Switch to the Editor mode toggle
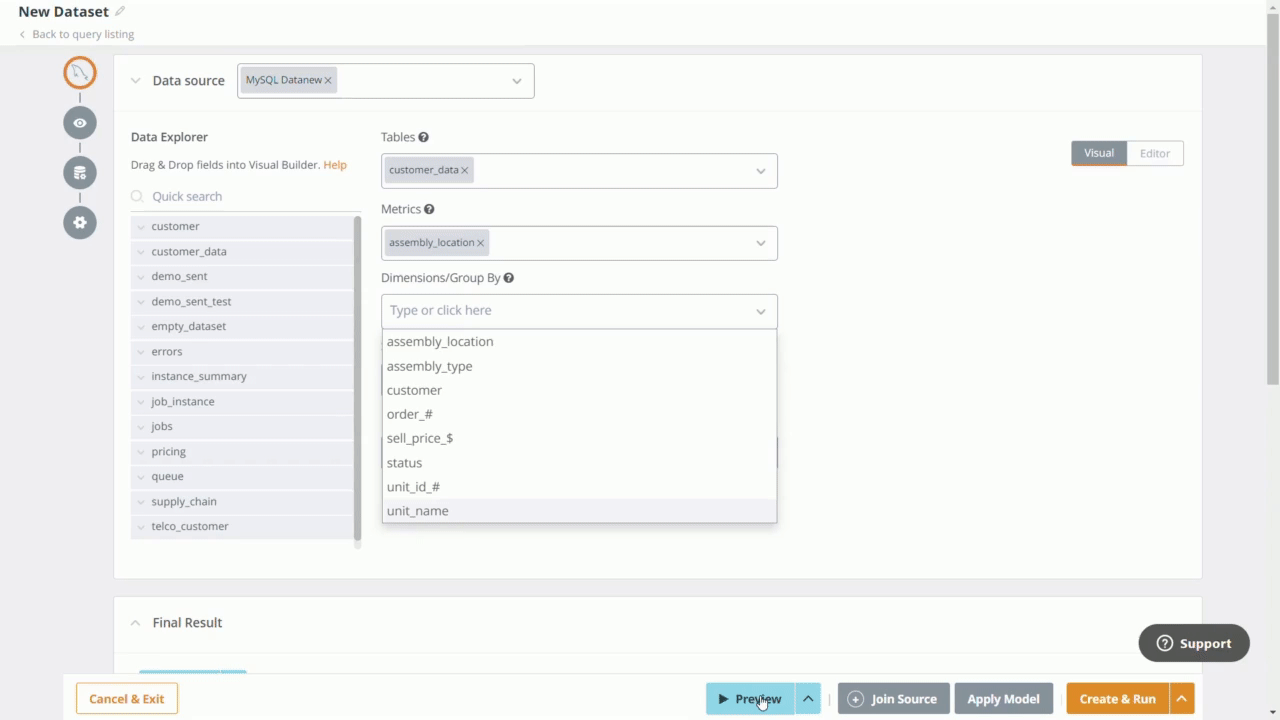1280x720 pixels. click(1154, 153)
